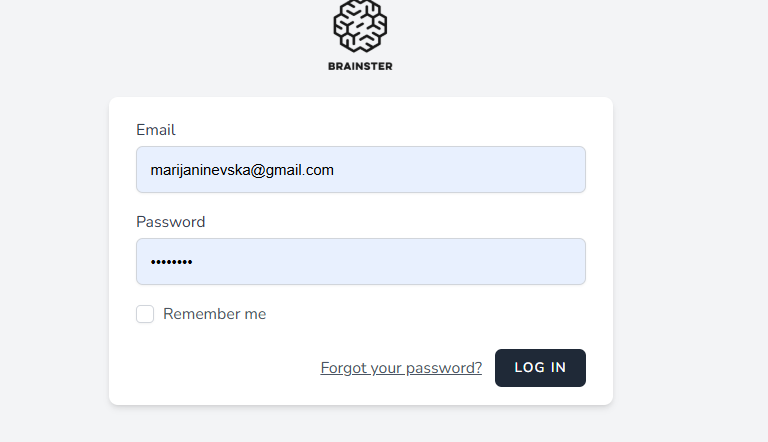Click the Brainster brain logo icon
This screenshot has height=442, width=768.
tap(360, 25)
